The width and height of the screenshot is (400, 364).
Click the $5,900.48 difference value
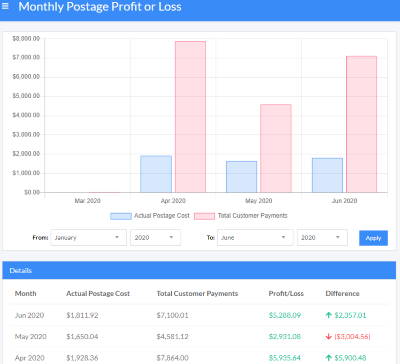tap(350, 358)
